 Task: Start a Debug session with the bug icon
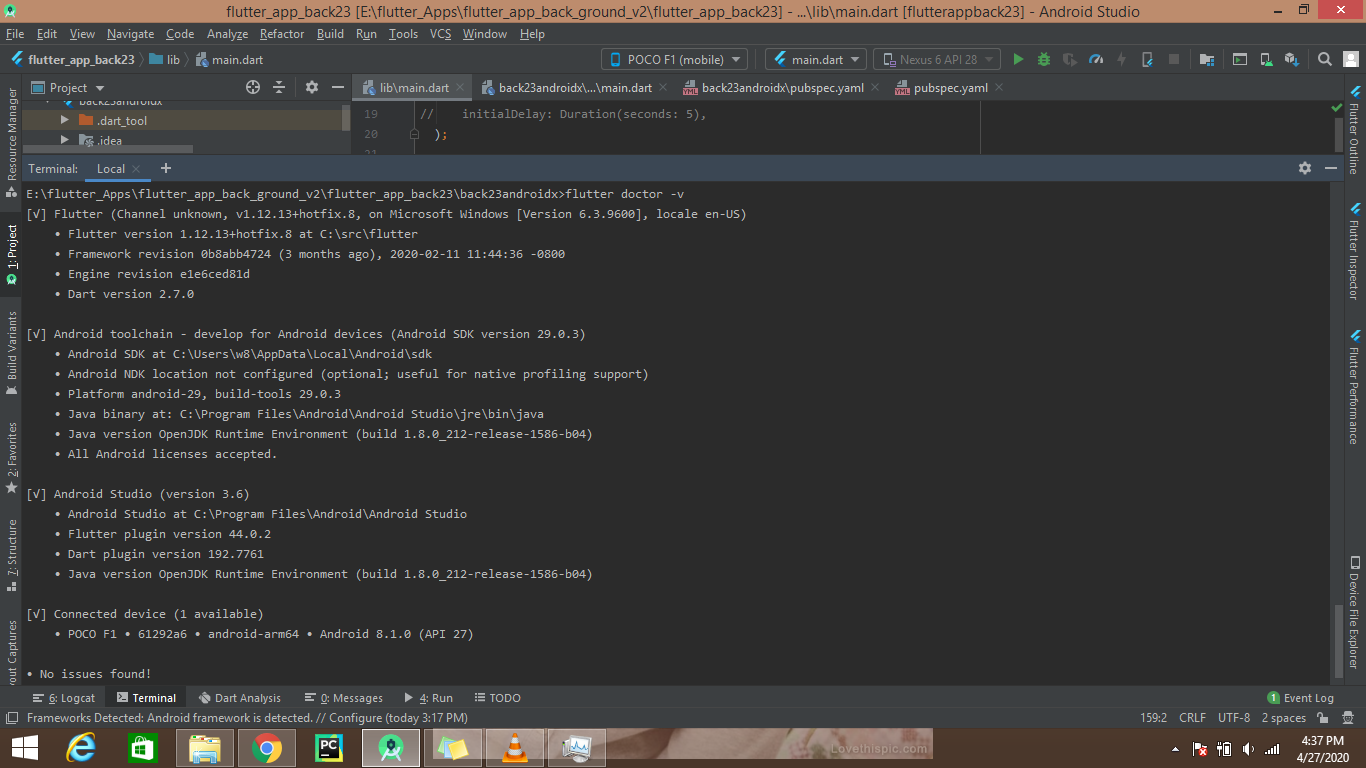1043,60
